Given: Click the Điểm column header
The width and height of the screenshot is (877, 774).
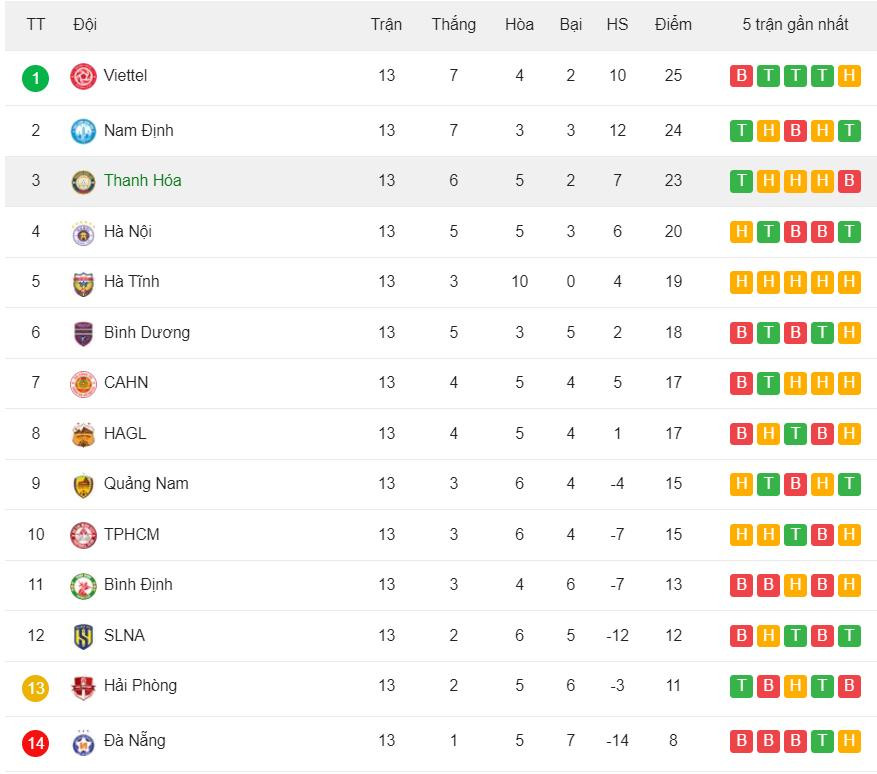Looking at the screenshot, I should [x=673, y=24].
